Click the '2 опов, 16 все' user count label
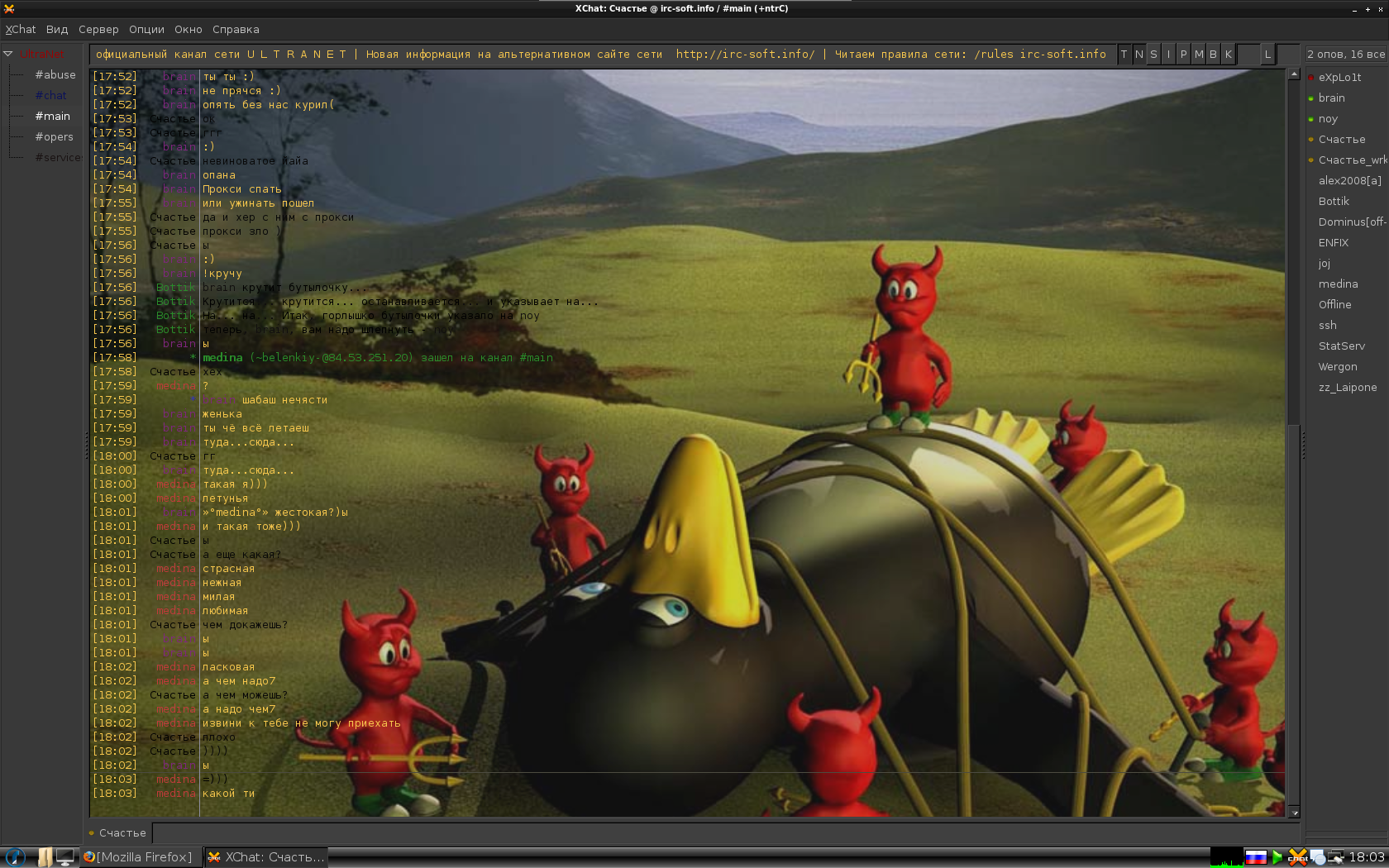The image size is (1389, 868). (x=1346, y=55)
